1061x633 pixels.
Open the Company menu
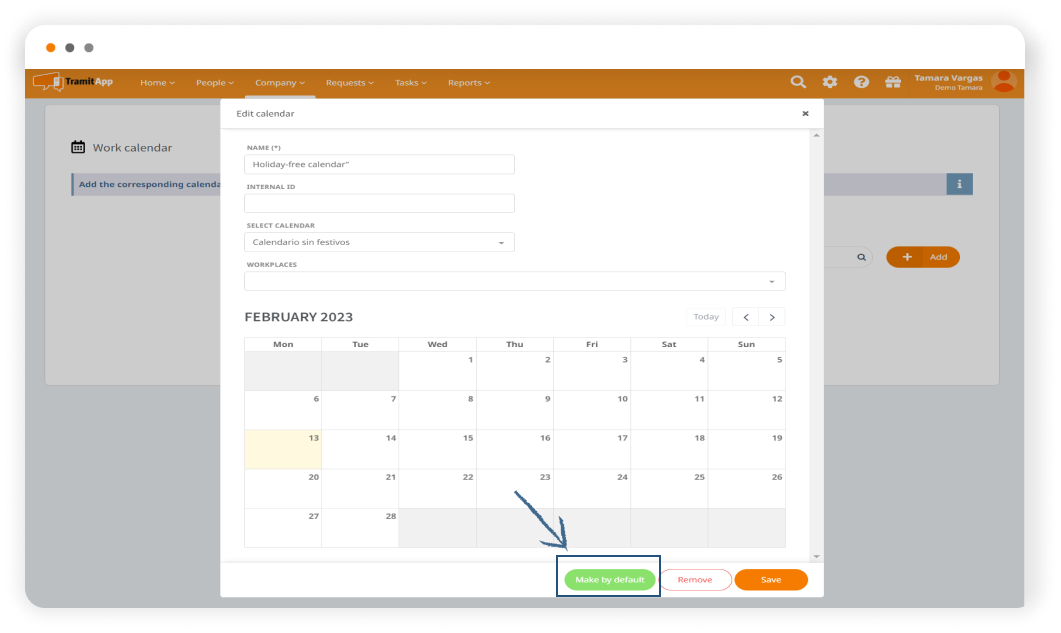pyautogui.click(x=279, y=83)
